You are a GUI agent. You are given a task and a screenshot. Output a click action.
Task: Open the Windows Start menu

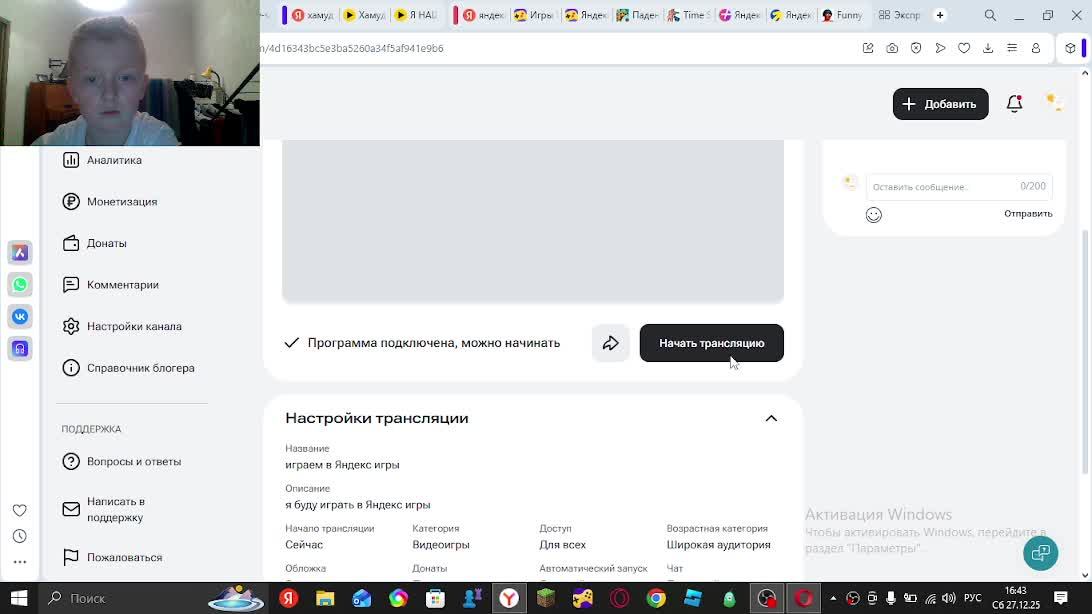(19, 598)
